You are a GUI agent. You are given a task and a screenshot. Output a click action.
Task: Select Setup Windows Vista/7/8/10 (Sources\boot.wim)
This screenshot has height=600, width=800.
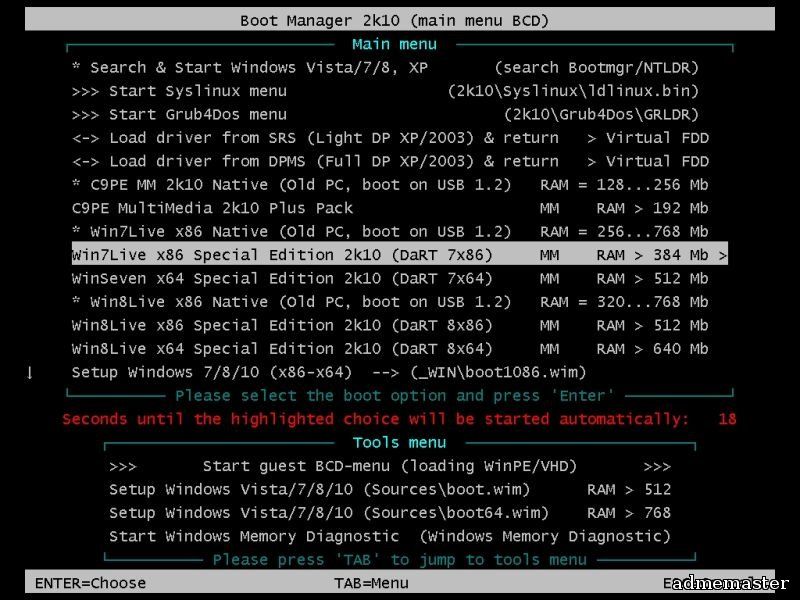coord(390,490)
